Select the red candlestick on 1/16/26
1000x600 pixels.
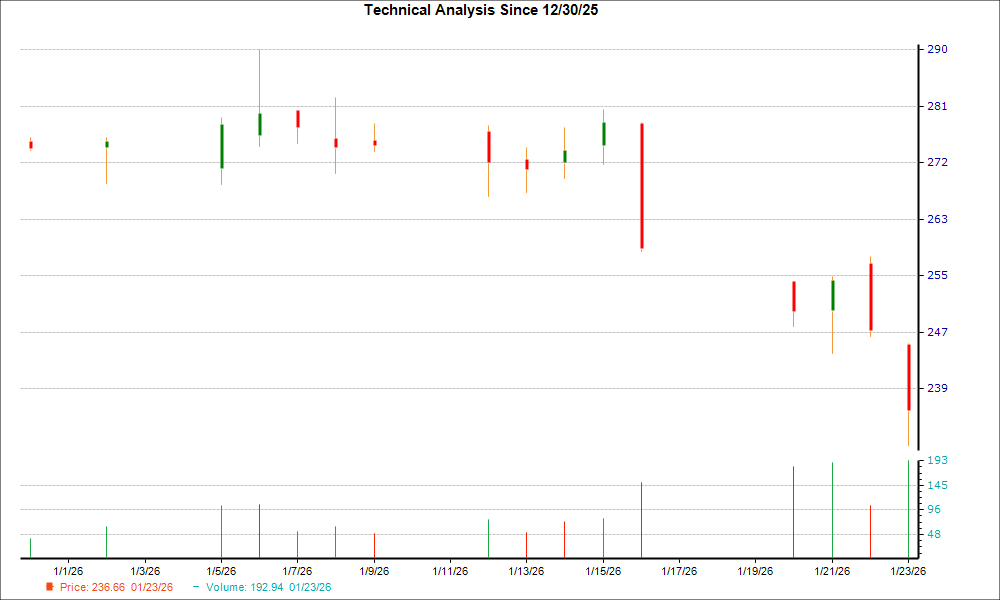point(641,185)
